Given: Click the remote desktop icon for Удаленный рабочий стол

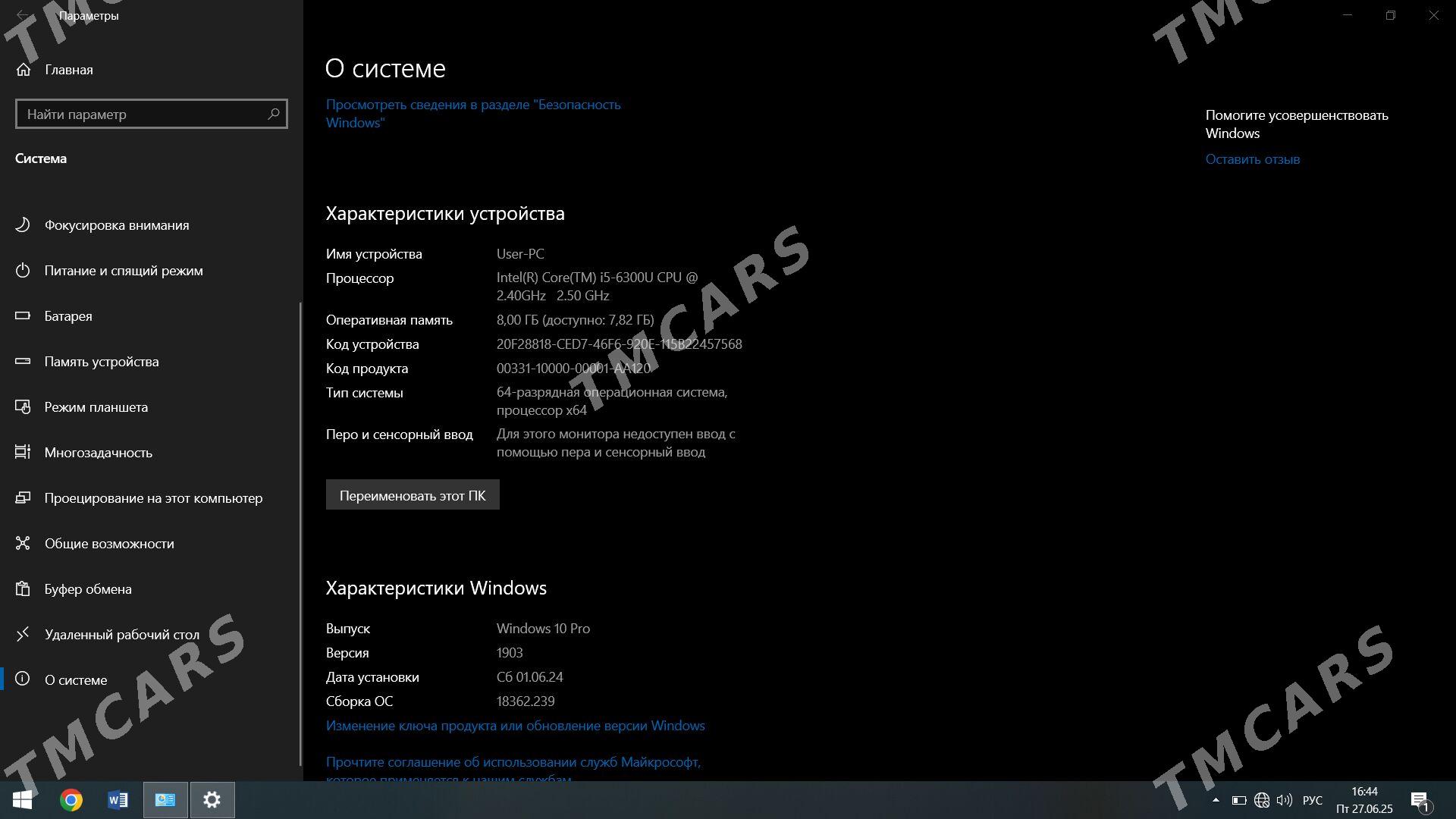Looking at the screenshot, I should [23, 634].
